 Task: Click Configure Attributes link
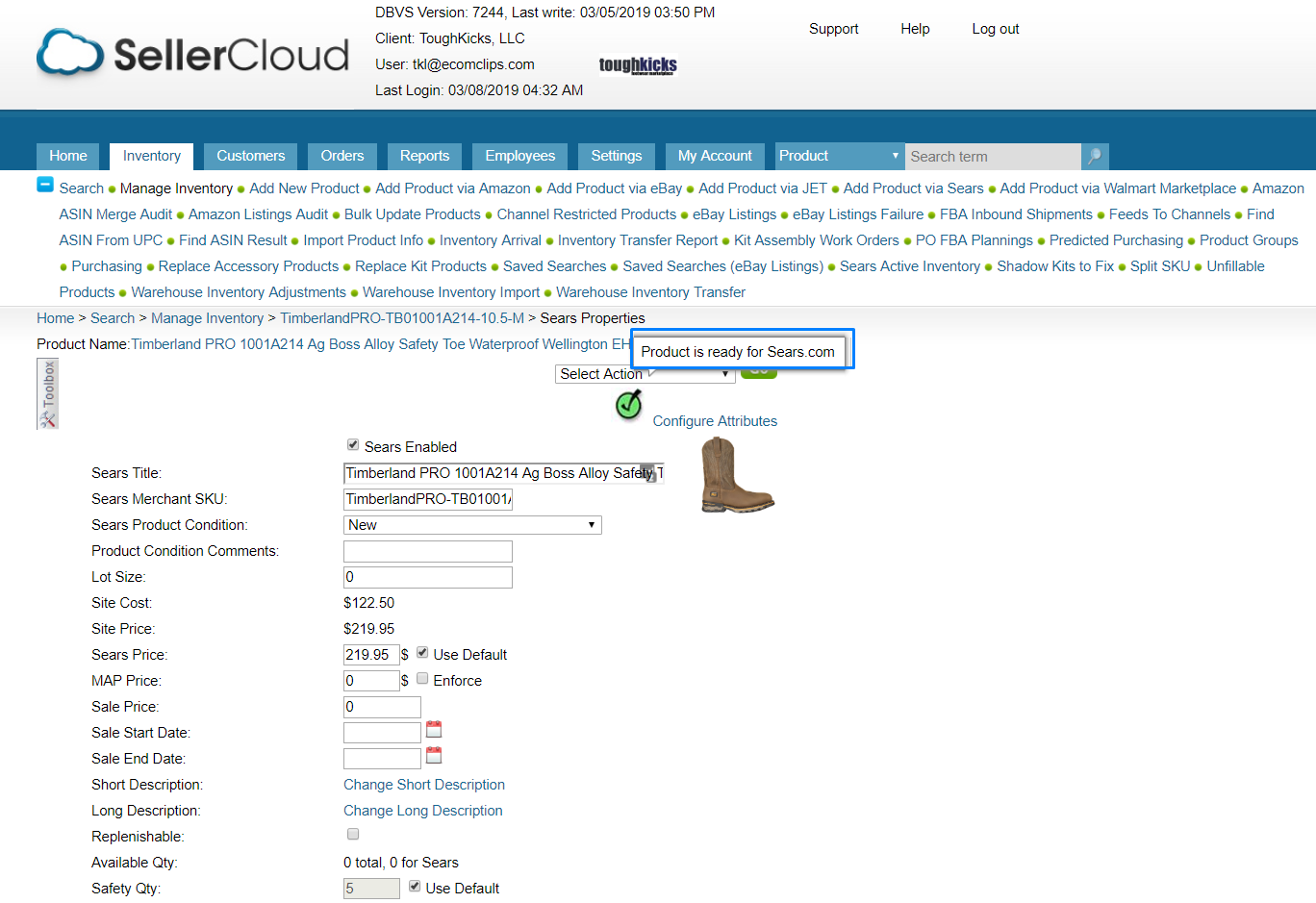(x=715, y=421)
